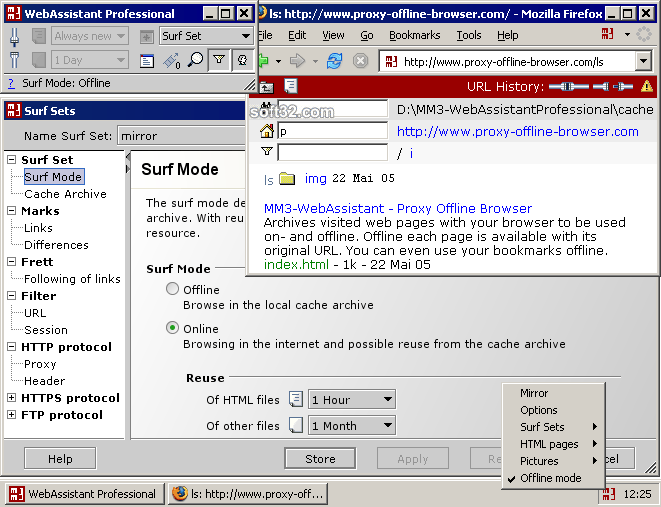Open the proxy-offline-browser.com hyperlink
The height and width of the screenshot is (507, 661).
pyautogui.click(x=518, y=131)
